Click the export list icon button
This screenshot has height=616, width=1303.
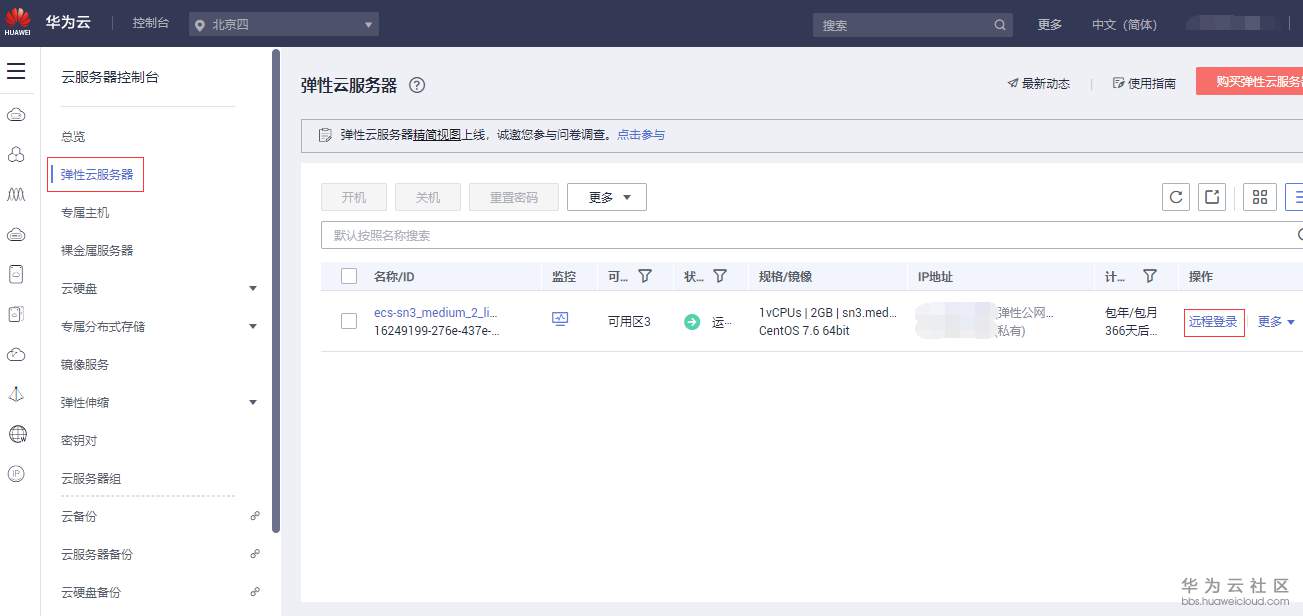(x=1212, y=197)
